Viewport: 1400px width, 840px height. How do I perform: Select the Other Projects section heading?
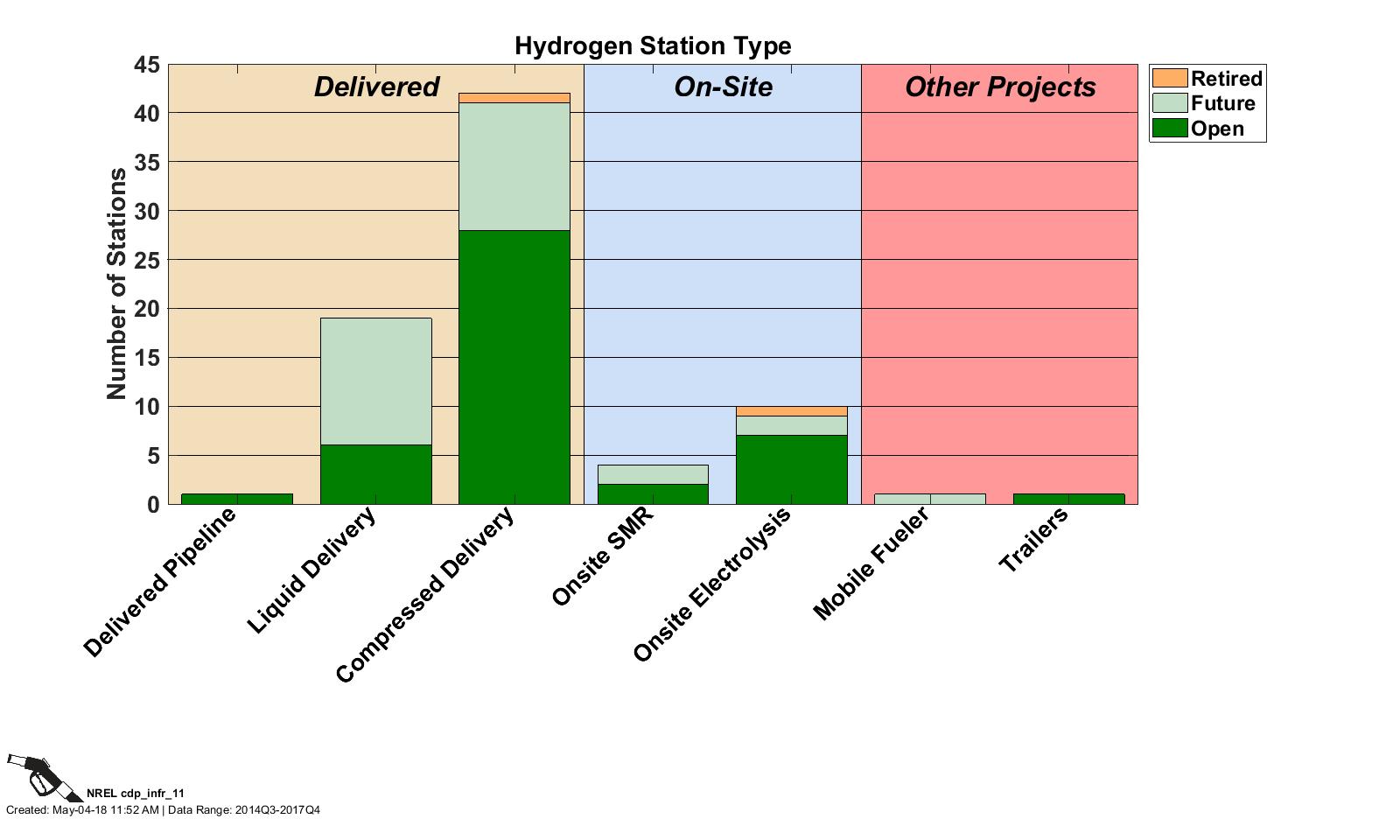coord(999,87)
